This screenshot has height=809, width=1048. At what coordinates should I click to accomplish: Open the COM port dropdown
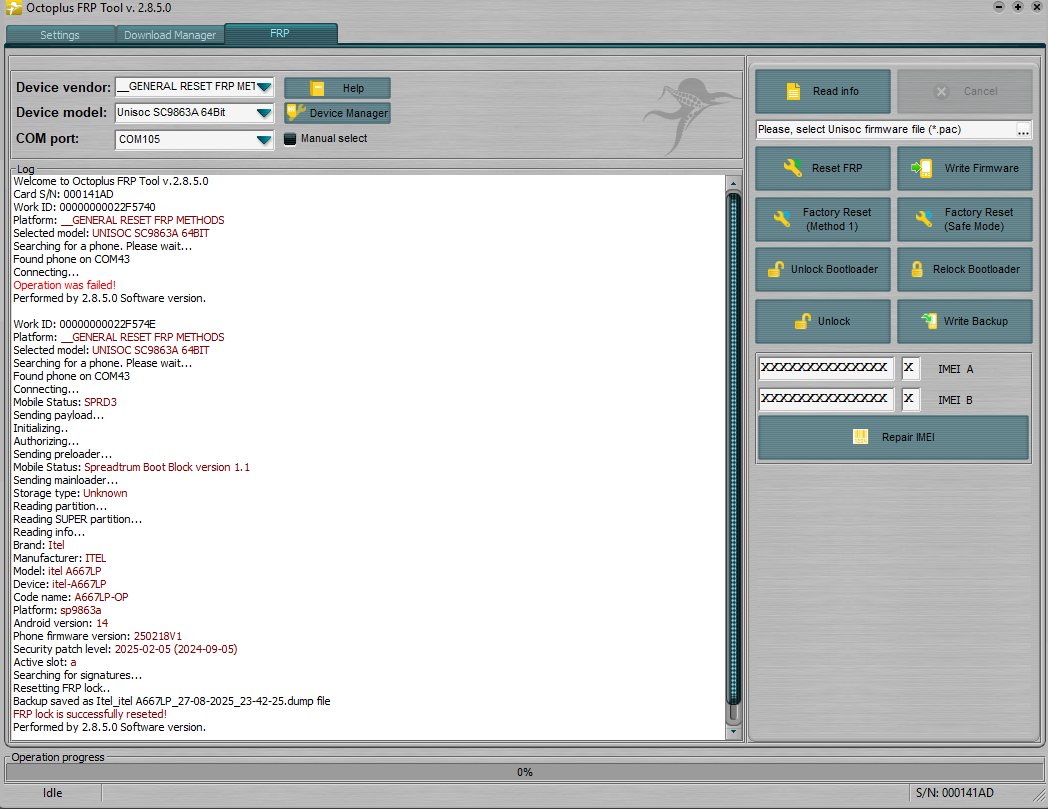[264, 140]
